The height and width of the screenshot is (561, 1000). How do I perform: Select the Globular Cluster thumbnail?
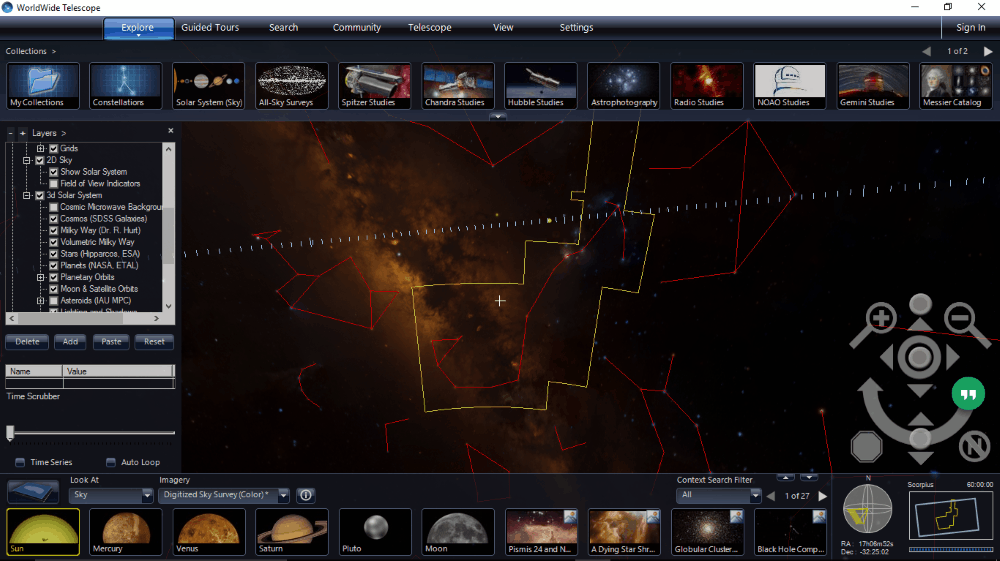[707, 532]
